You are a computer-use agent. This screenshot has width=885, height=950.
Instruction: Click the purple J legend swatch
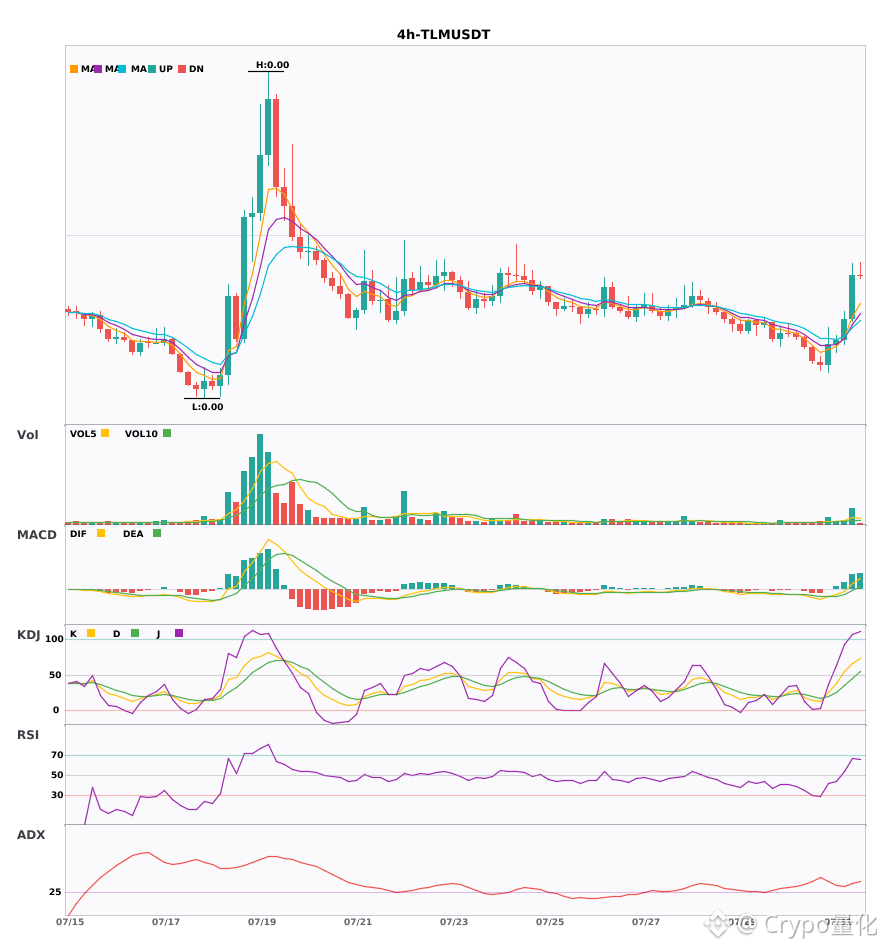[x=179, y=633]
